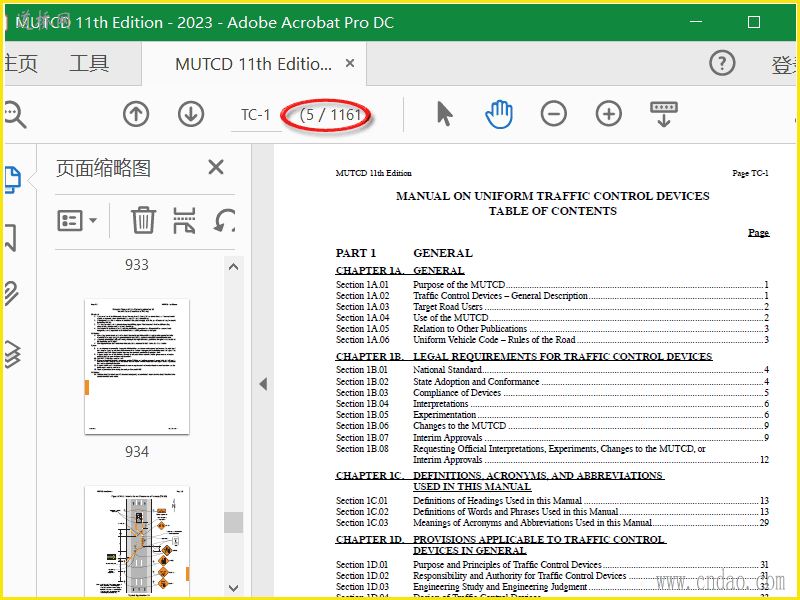Screen dimensions: 800x600
Task: Collapse the navigation pane with left triangle
Action: [x=263, y=384]
